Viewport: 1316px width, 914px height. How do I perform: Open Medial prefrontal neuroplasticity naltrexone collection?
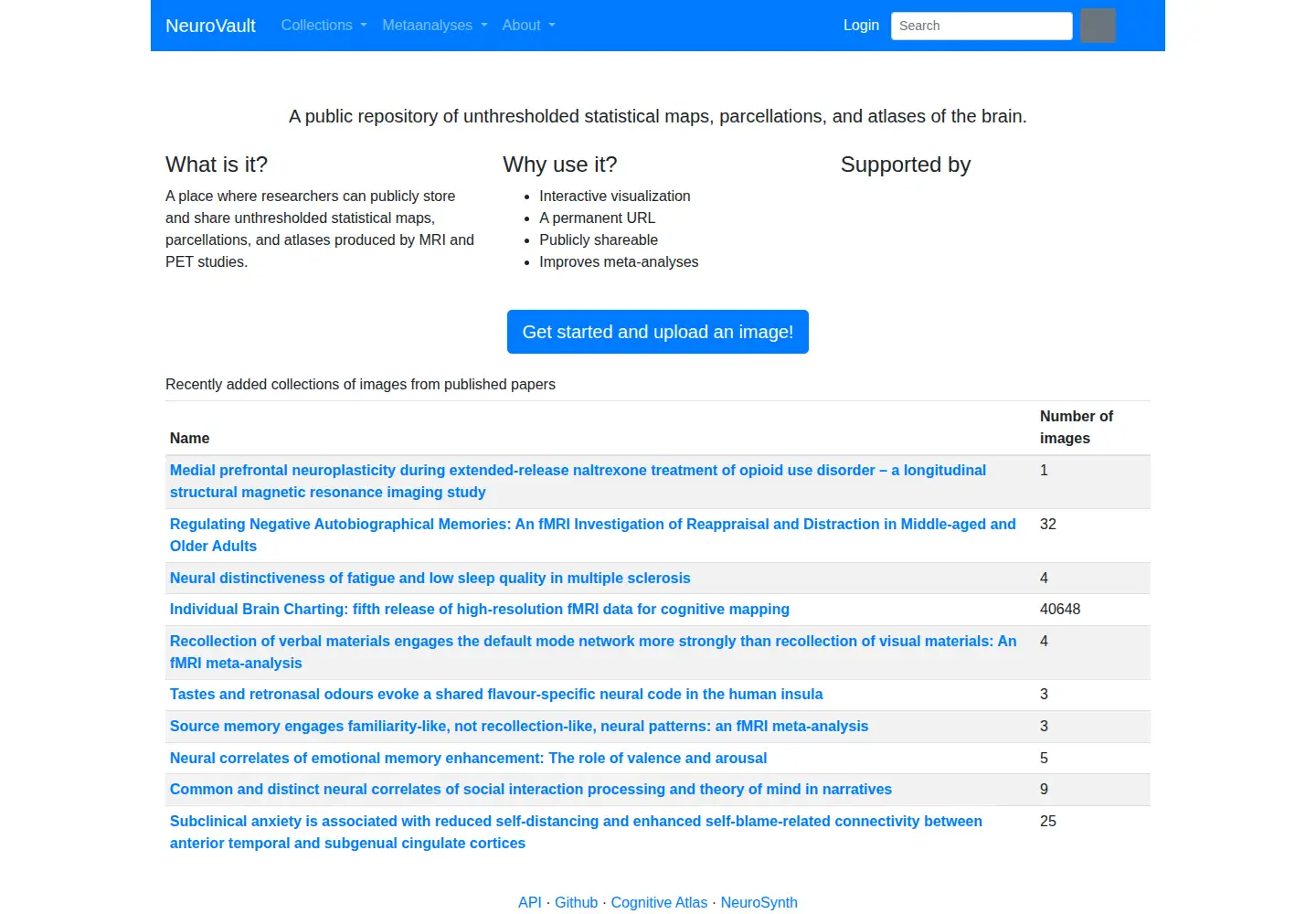click(x=578, y=481)
